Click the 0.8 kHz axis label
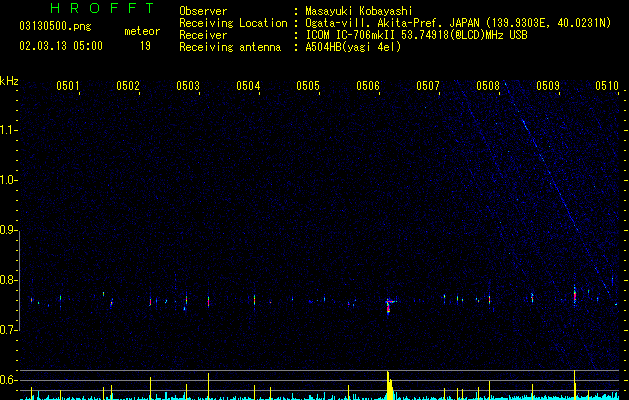The image size is (629, 400). click(8, 280)
